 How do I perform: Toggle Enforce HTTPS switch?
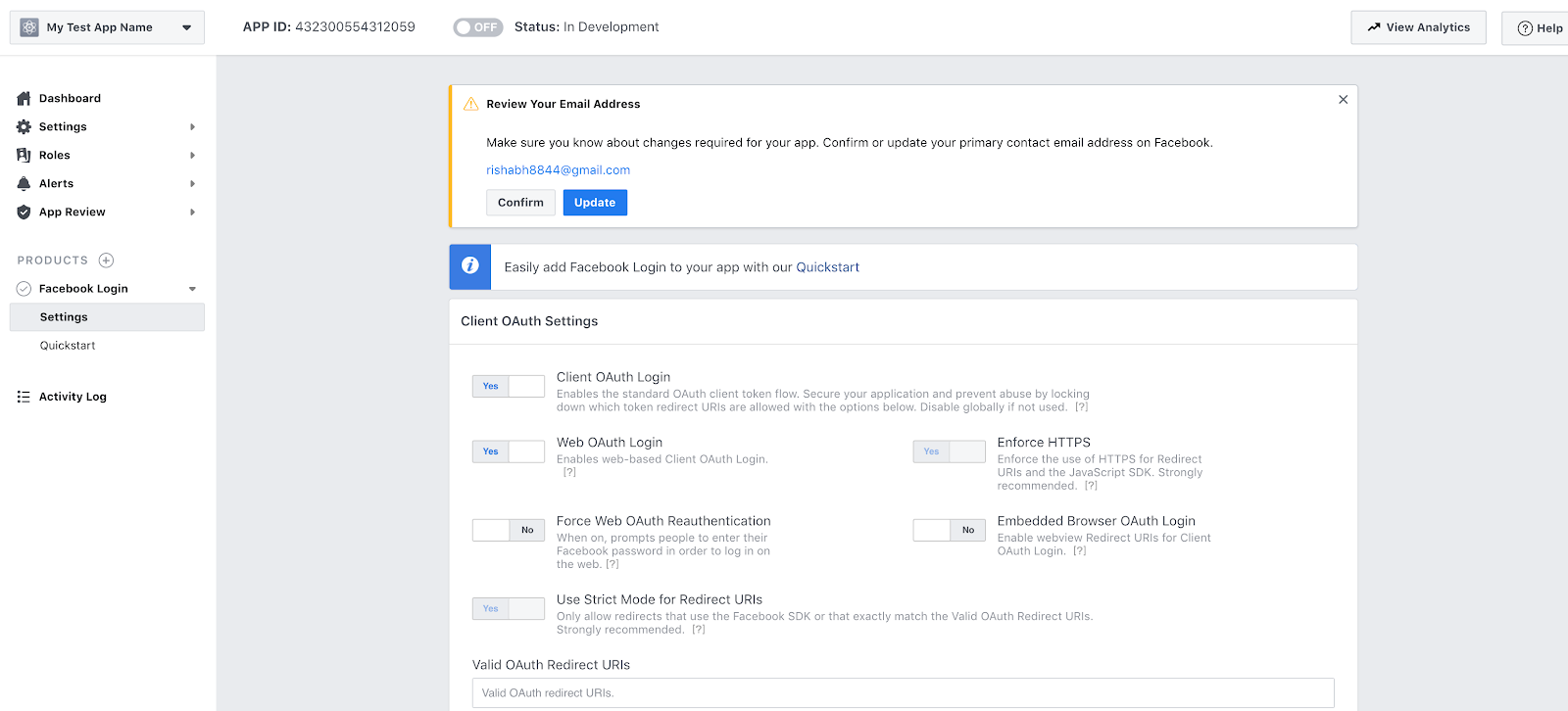click(x=950, y=451)
